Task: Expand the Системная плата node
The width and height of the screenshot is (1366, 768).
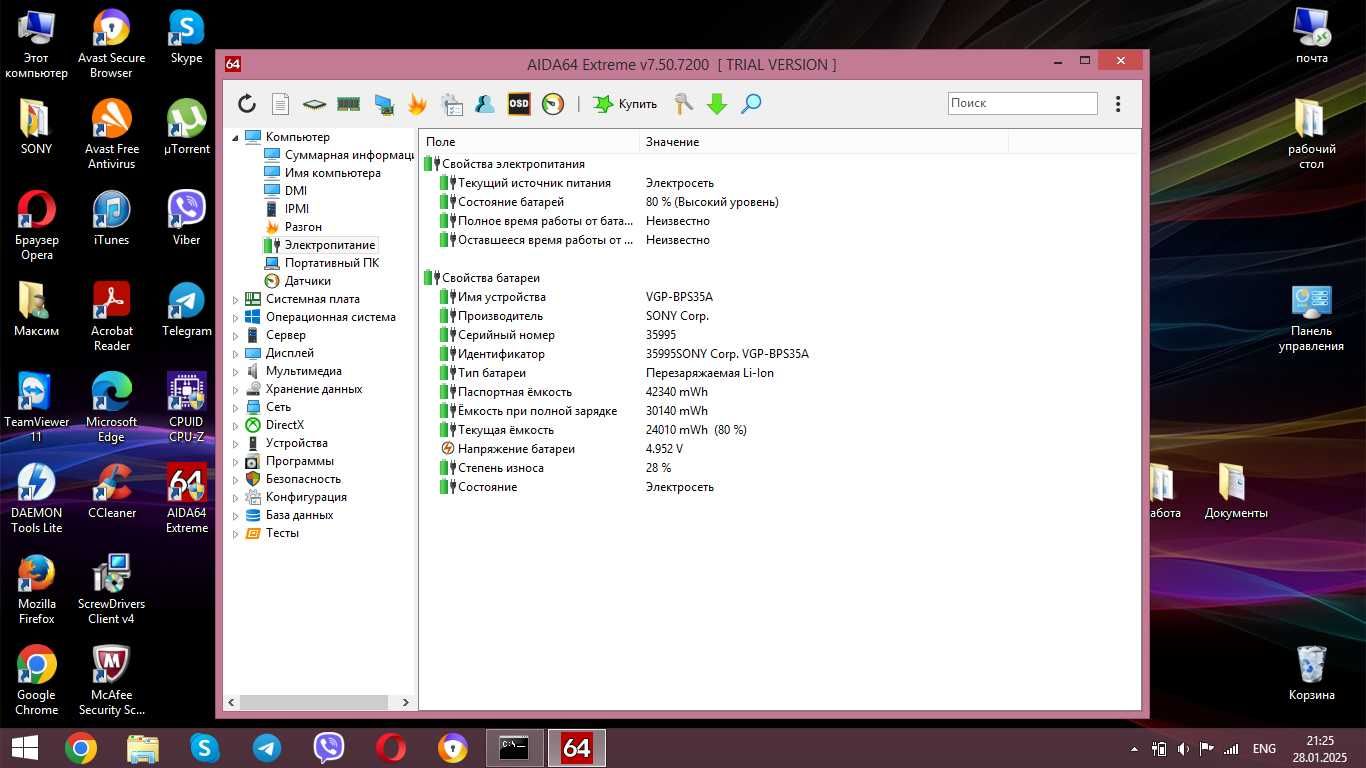Action: click(236, 299)
